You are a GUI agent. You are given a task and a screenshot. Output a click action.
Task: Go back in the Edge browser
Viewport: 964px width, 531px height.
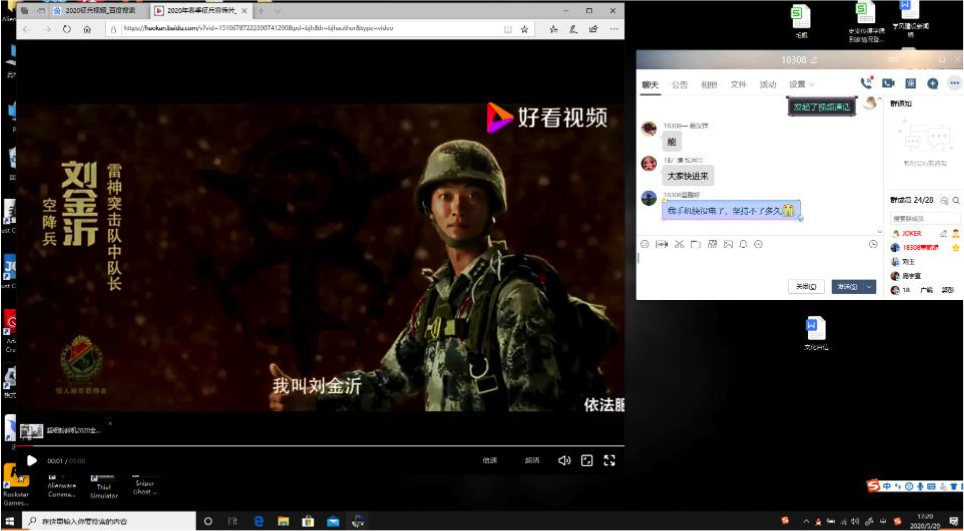(26, 29)
